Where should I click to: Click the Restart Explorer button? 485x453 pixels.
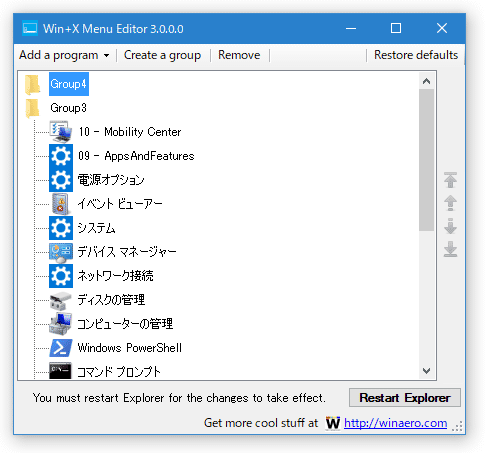point(405,398)
